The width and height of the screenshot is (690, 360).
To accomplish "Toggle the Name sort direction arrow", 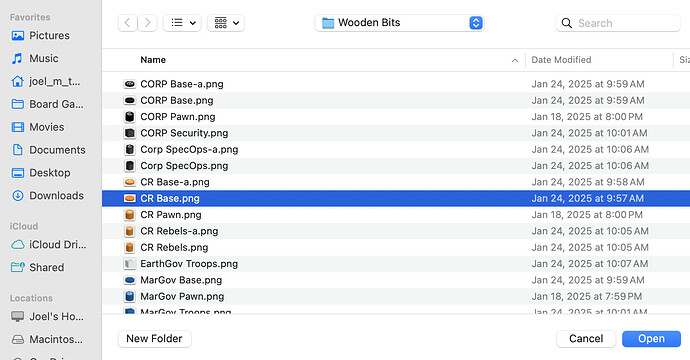I will 515,60.
